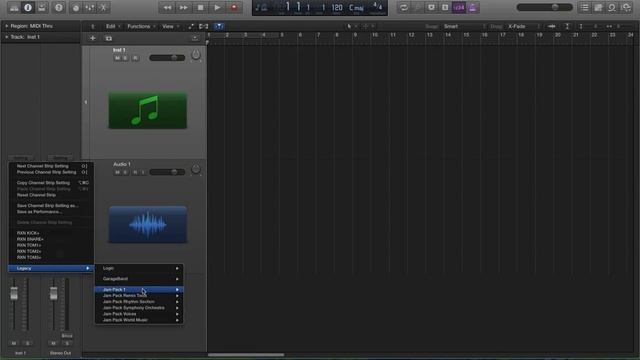Toggle Solo mode in control bar
The height and width of the screenshot is (360, 640).
[445, 7]
